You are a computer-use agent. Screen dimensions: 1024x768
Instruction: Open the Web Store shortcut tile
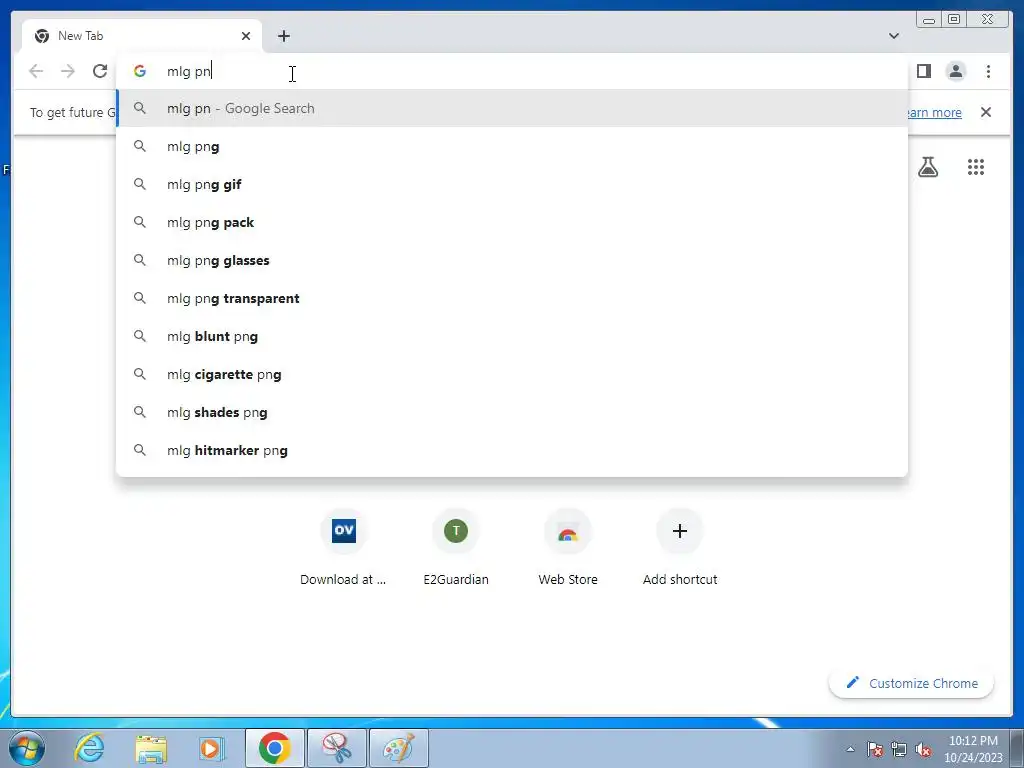[x=568, y=547]
